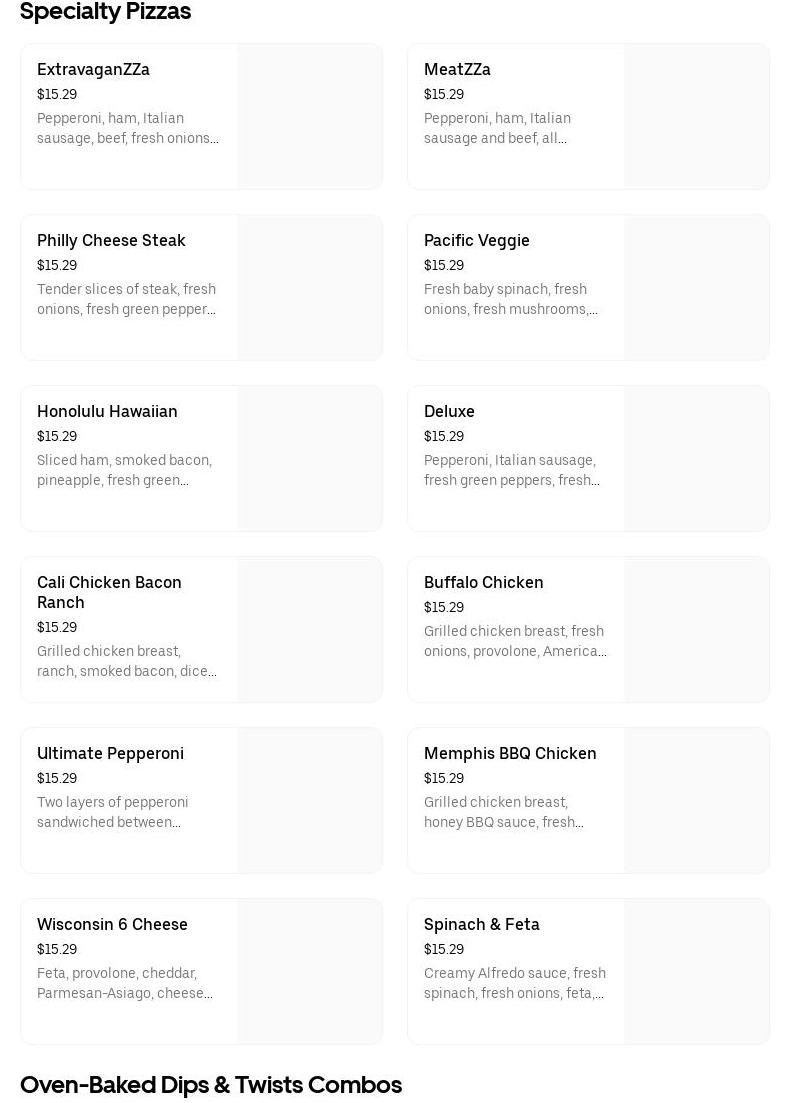Select the MeatZZa pizza title
This screenshot has width=804, height=1103.
(x=457, y=70)
